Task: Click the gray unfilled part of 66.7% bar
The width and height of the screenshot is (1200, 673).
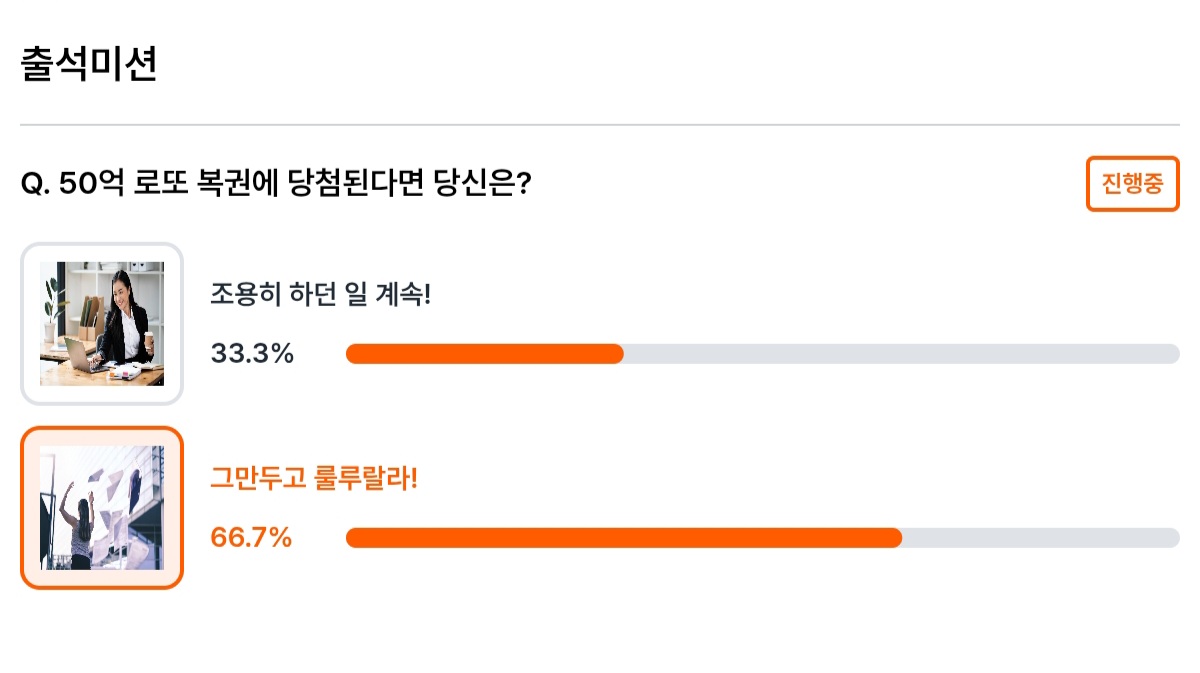Action: [1041, 538]
